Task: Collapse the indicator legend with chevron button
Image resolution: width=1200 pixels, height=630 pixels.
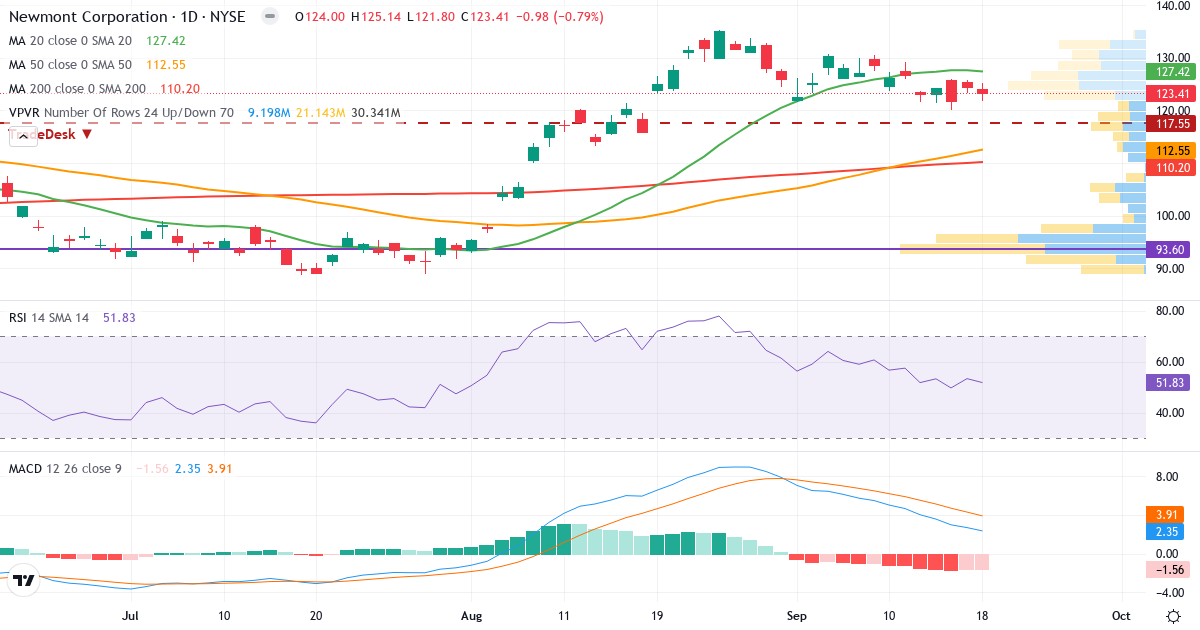Action: click(22, 137)
